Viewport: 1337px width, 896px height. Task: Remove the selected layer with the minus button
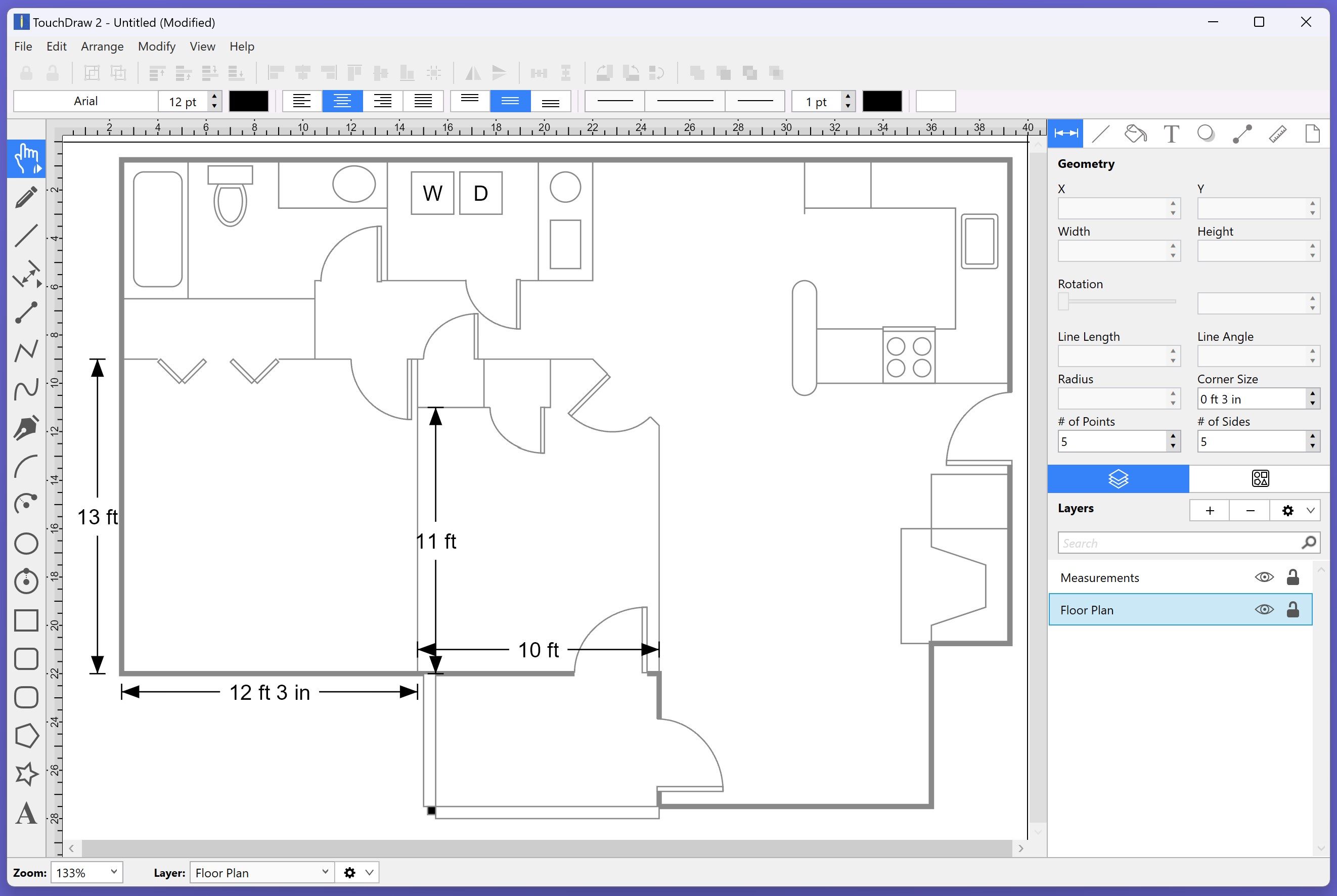tap(1249, 510)
